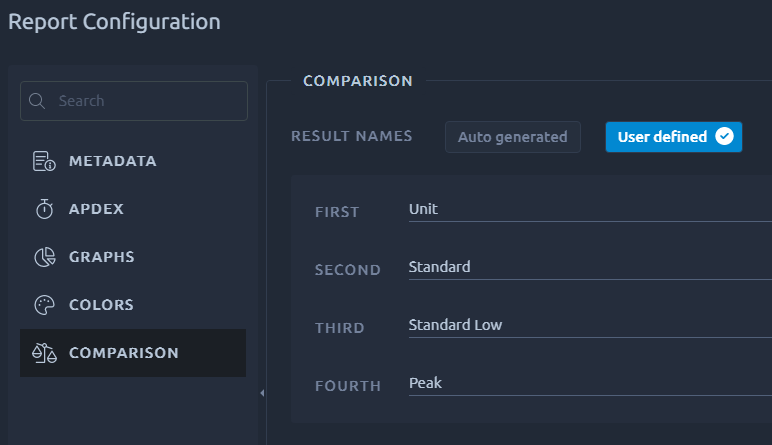Click the Metadata document icon
This screenshot has width=772, height=445.
click(44, 161)
